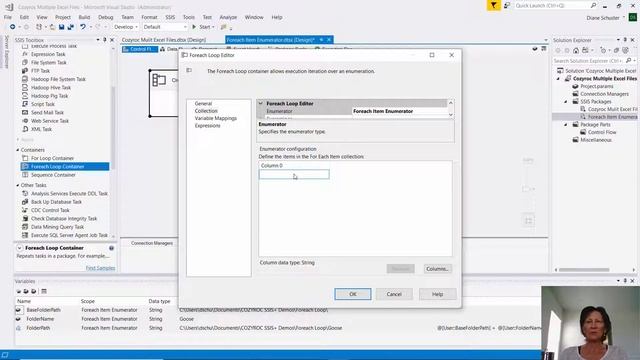
Task: Select the Expression Task toolbox item
Action: [x=48, y=54]
